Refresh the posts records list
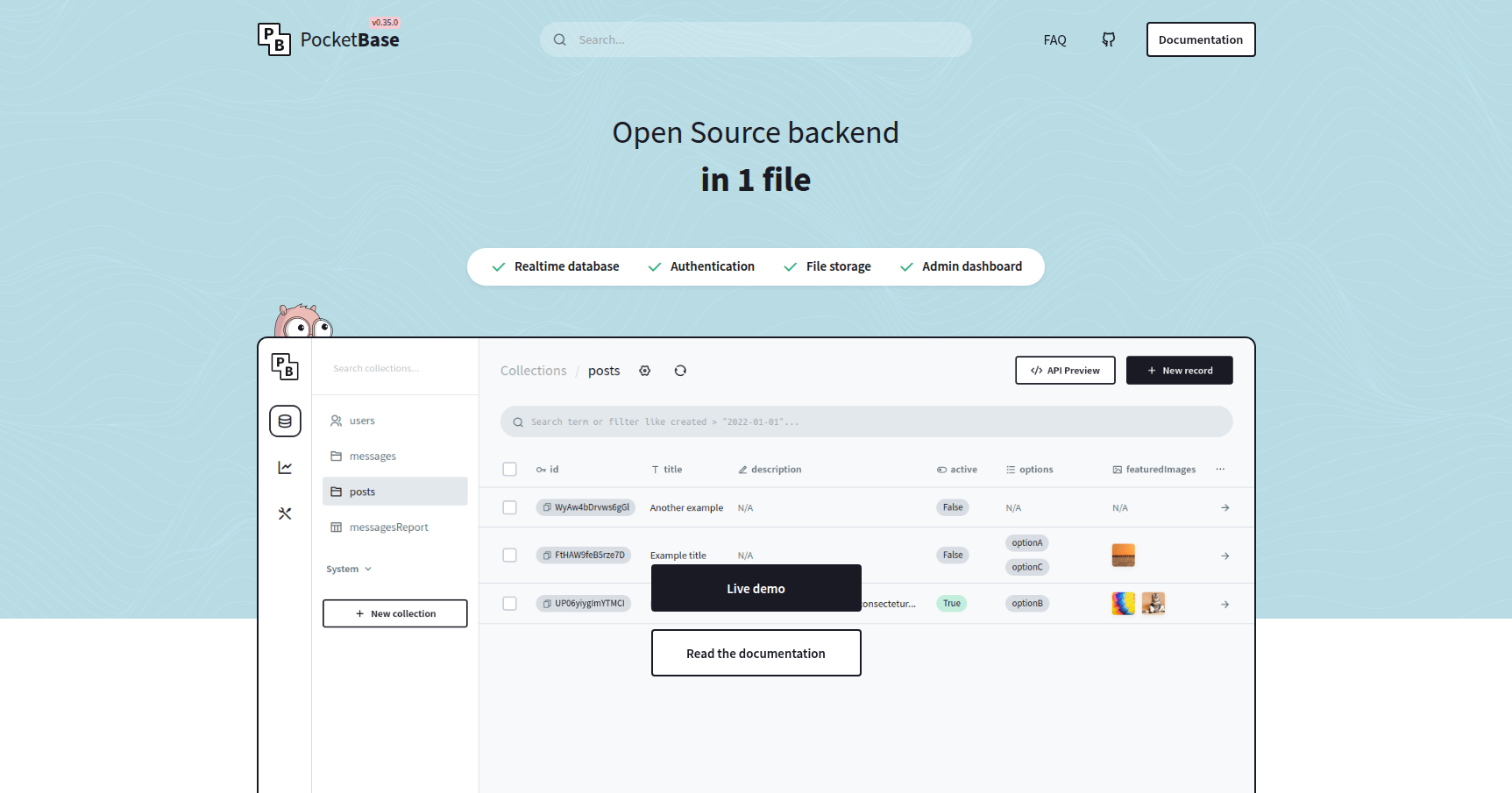The height and width of the screenshot is (793, 1512). [x=680, y=371]
